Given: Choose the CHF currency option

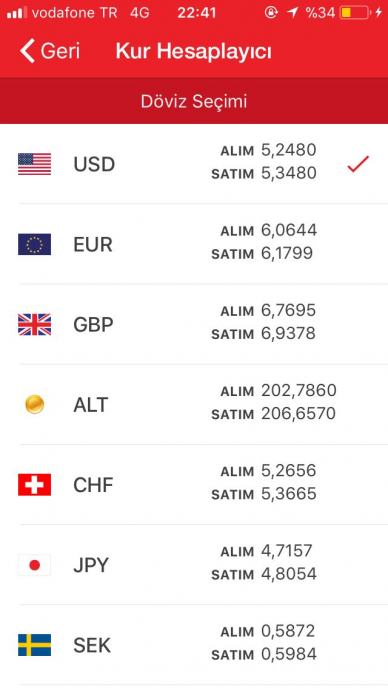Looking at the screenshot, I should coord(194,484).
